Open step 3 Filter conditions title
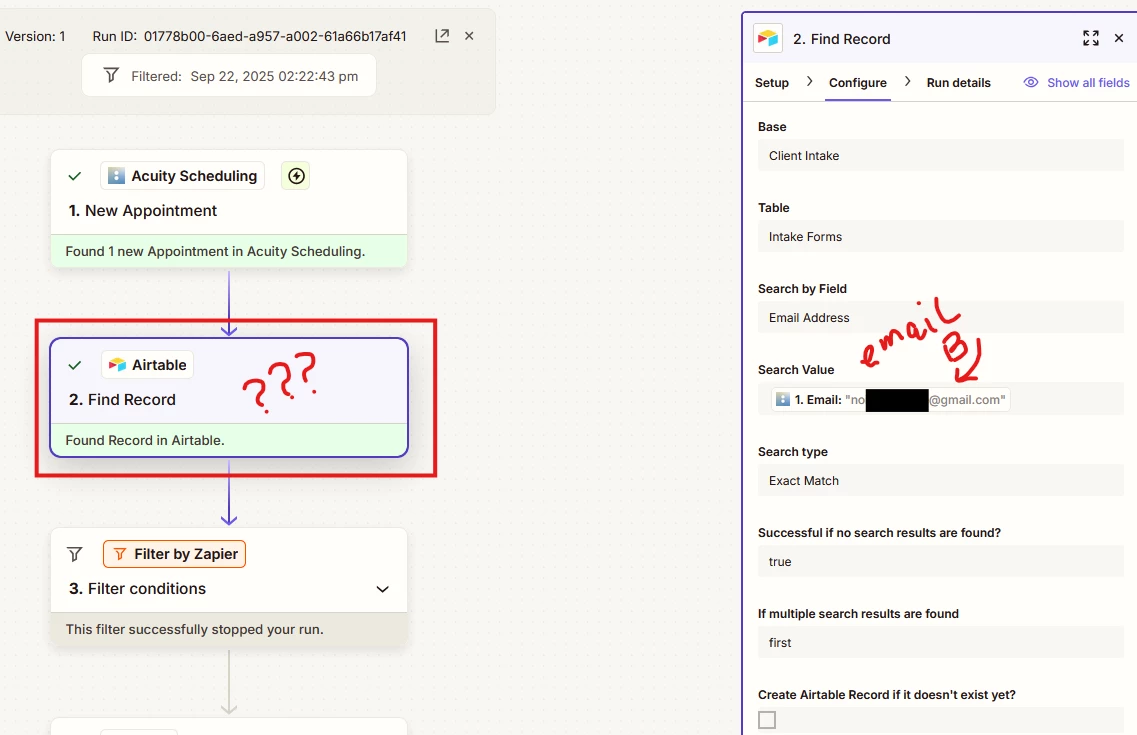Screen dimensions: 1137x735 tap(138, 589)
